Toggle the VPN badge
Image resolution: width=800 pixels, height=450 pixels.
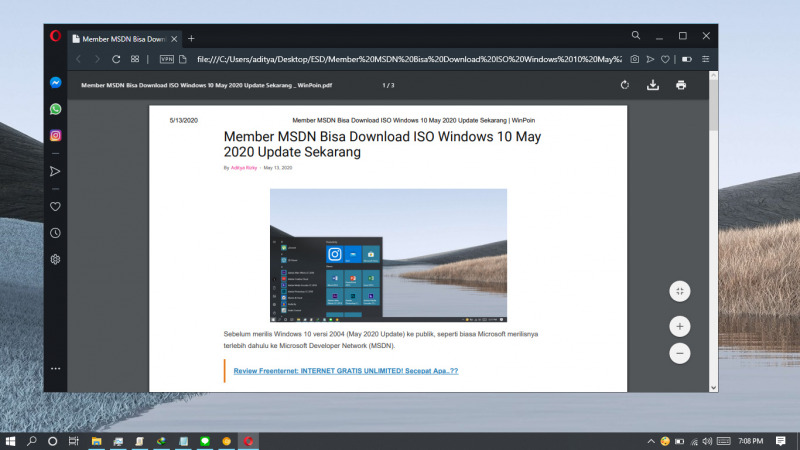coord(167,59)
